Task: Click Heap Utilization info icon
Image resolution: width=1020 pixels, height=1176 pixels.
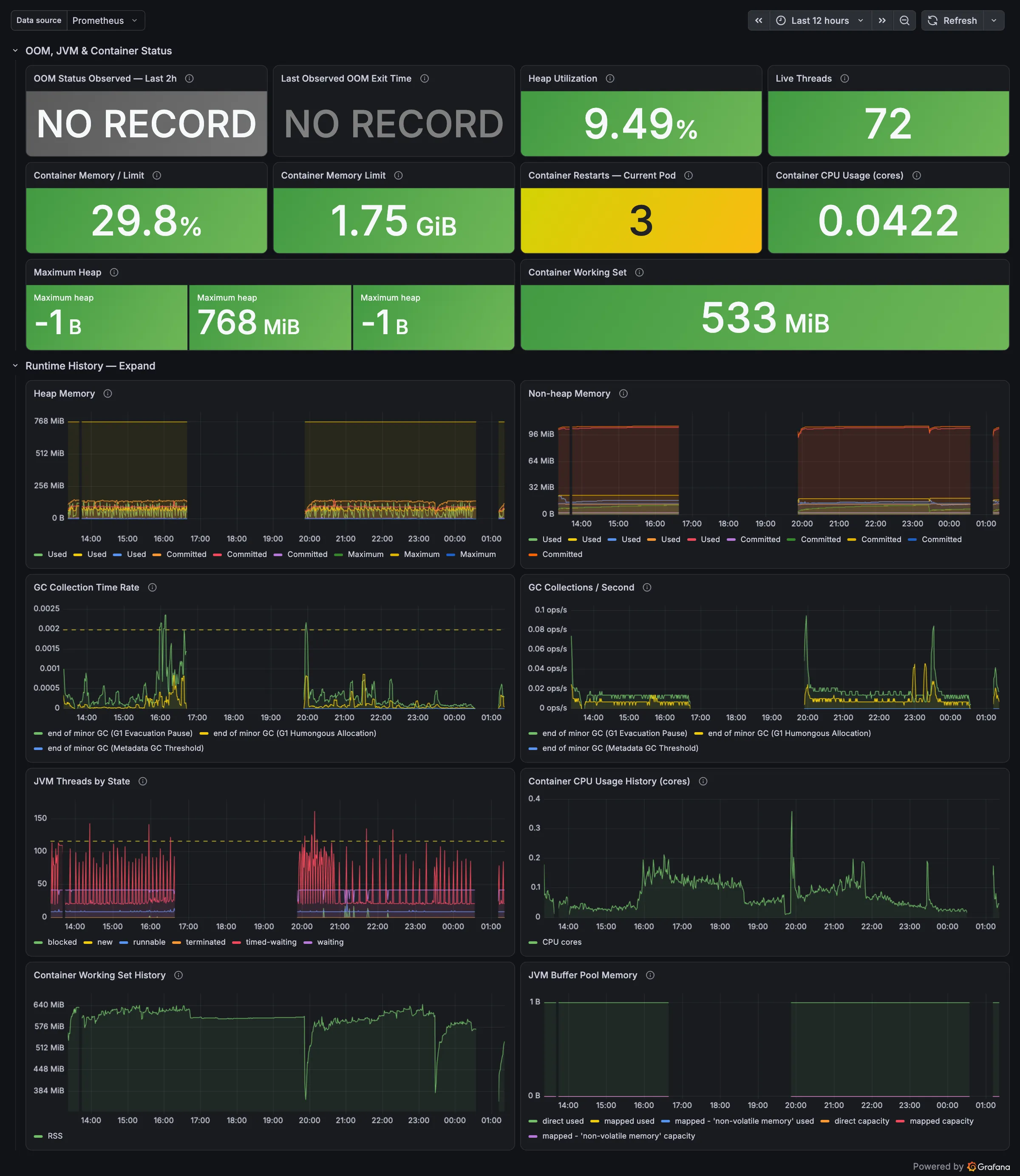Action: (610, 79)
